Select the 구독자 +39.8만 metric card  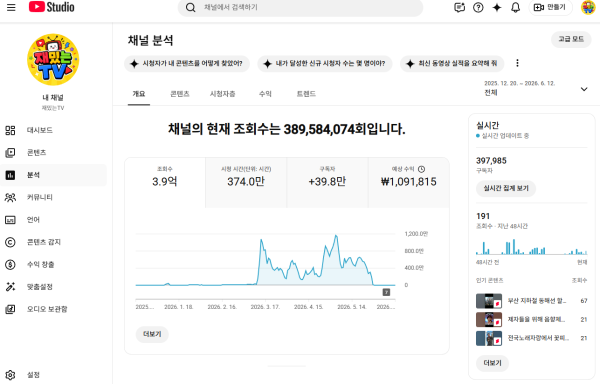(328, 183)
